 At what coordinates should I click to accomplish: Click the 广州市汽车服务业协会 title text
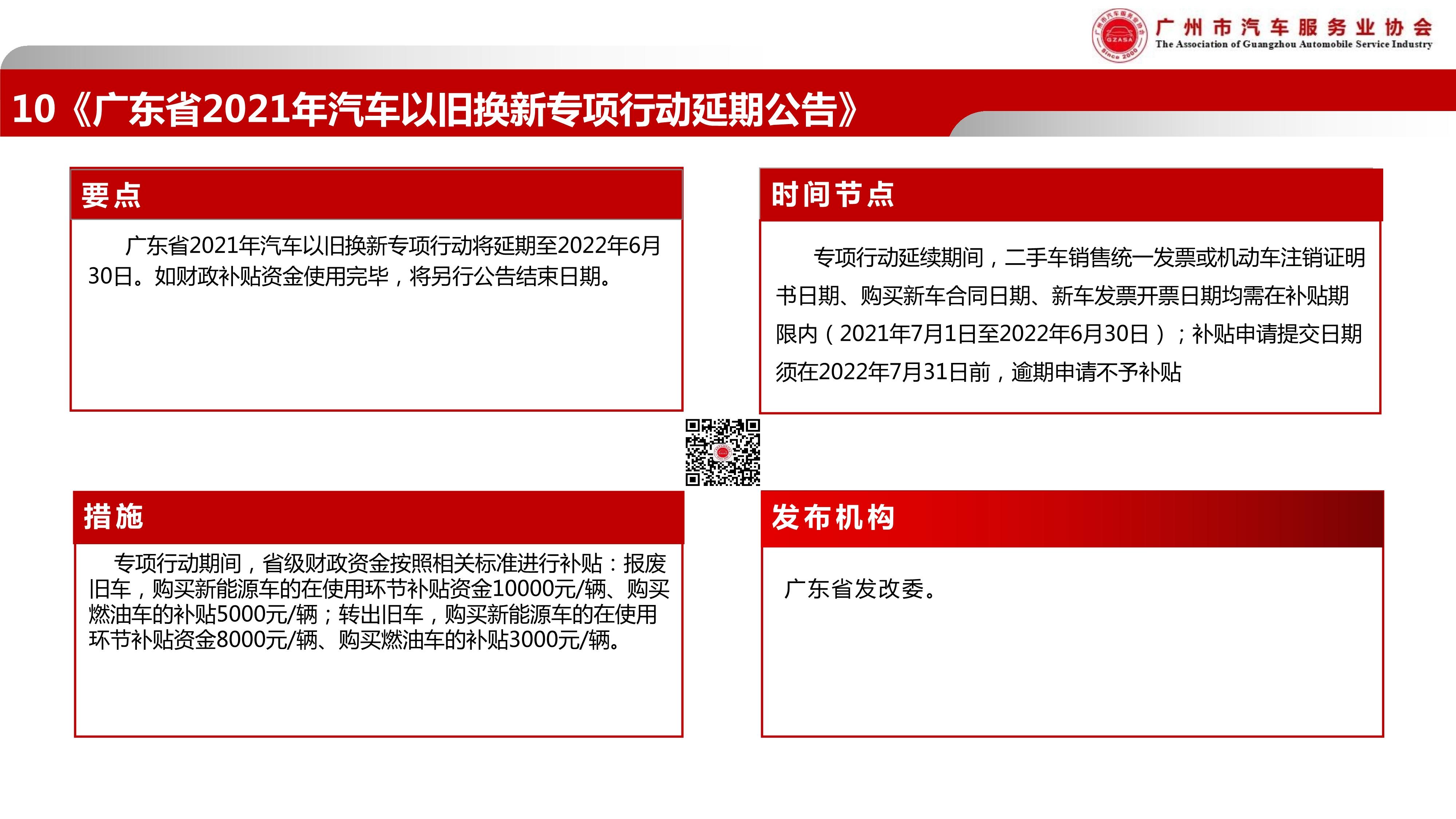(x=1294, y=27)
